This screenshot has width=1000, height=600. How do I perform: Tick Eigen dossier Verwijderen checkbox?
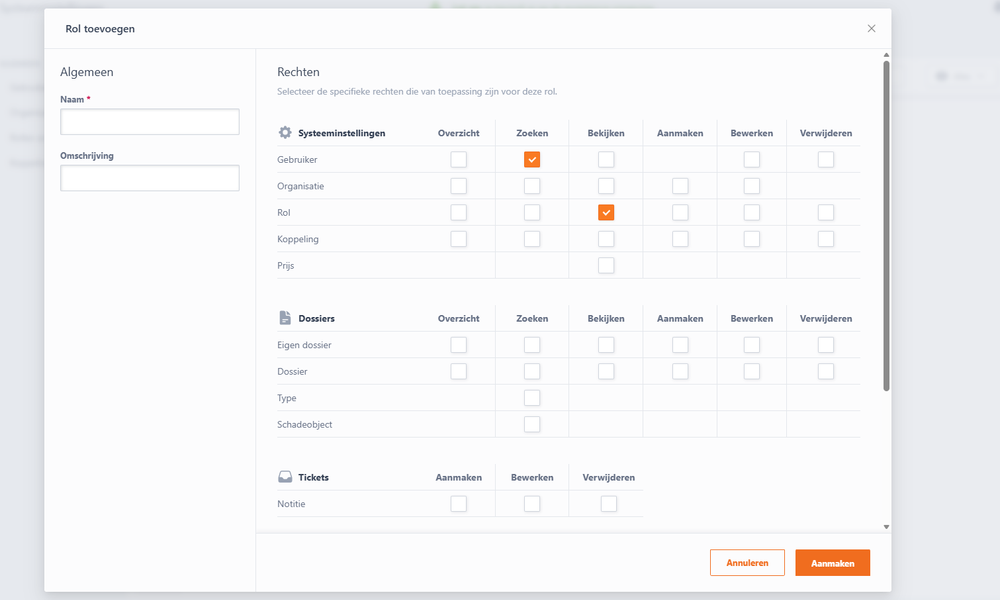click(826, 345)
